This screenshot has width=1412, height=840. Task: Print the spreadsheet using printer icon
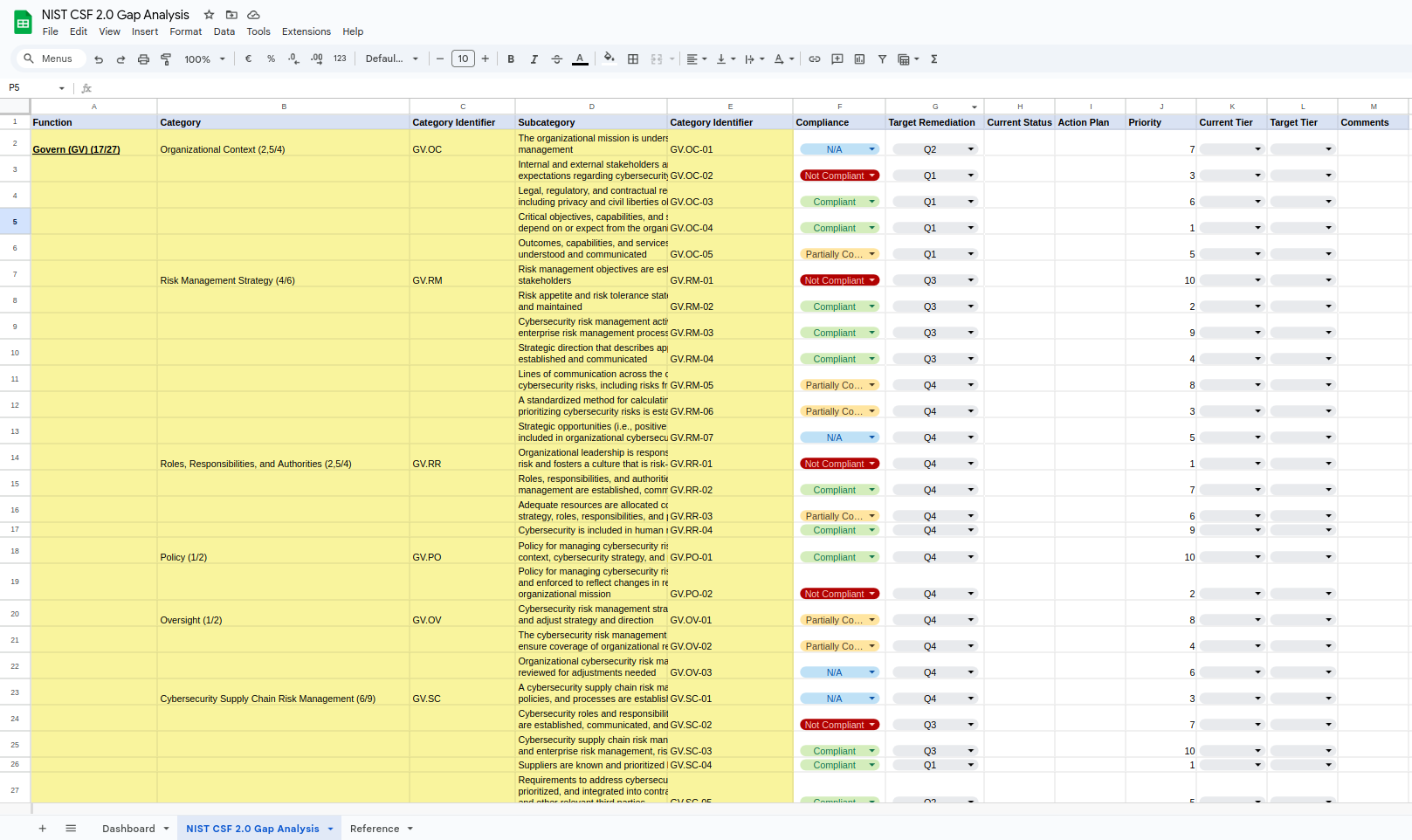pyautogui.click(x=143, y=59)
